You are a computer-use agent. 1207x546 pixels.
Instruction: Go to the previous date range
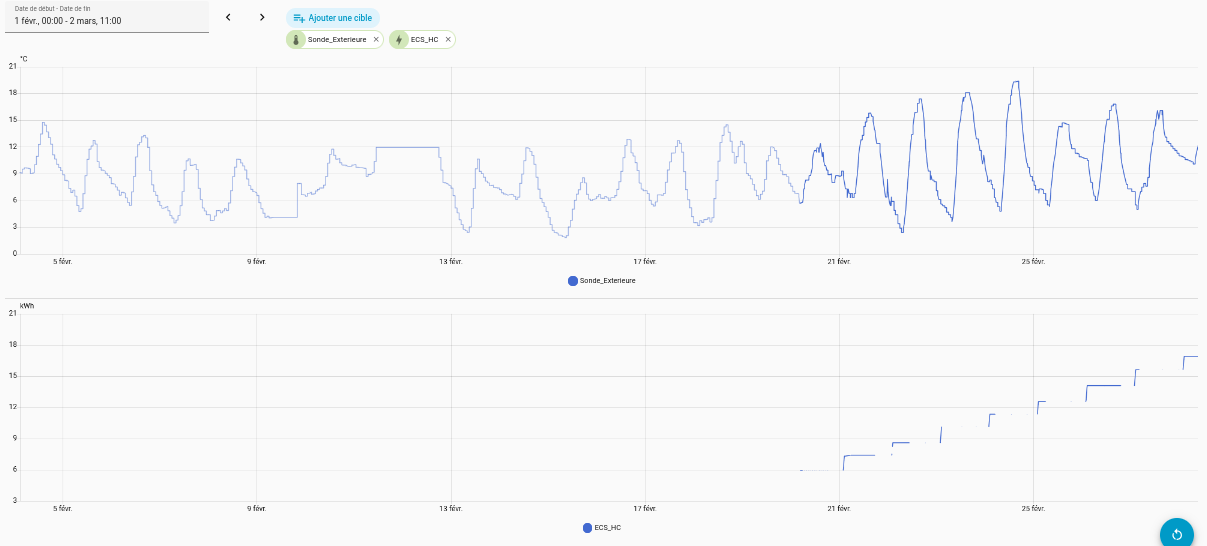tap(228, 17)
